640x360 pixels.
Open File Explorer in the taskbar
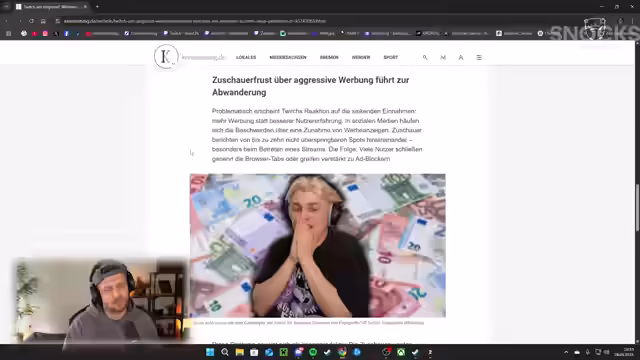(x=240, y=352)
